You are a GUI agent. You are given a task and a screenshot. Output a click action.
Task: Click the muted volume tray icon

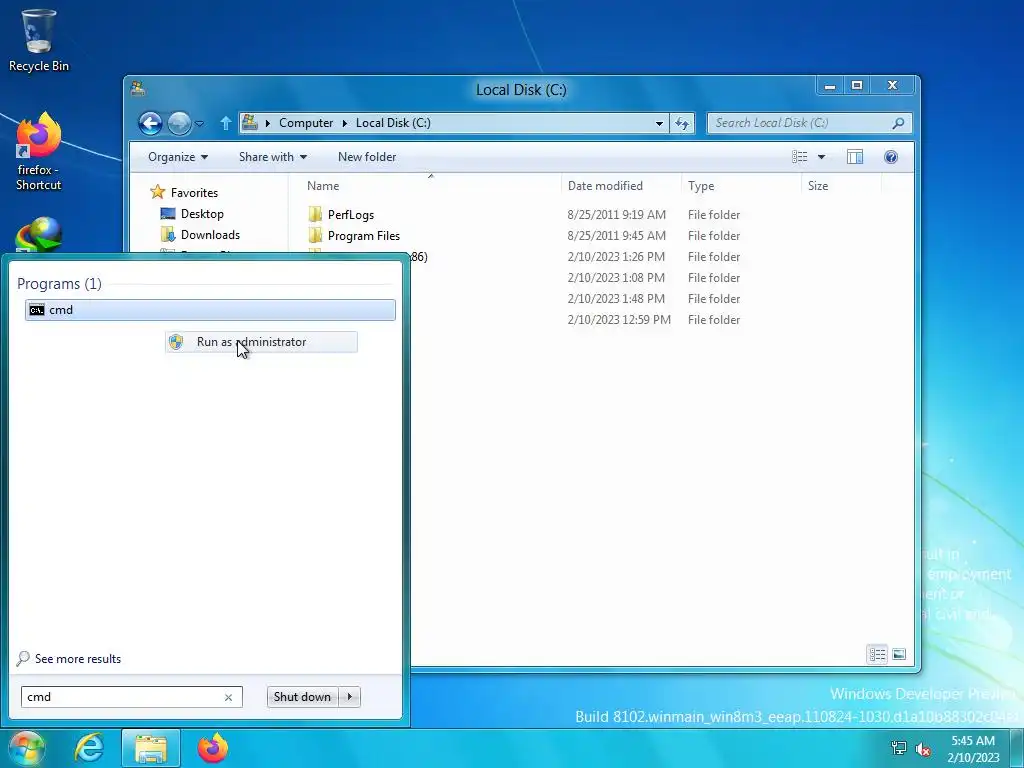(923, 749)
